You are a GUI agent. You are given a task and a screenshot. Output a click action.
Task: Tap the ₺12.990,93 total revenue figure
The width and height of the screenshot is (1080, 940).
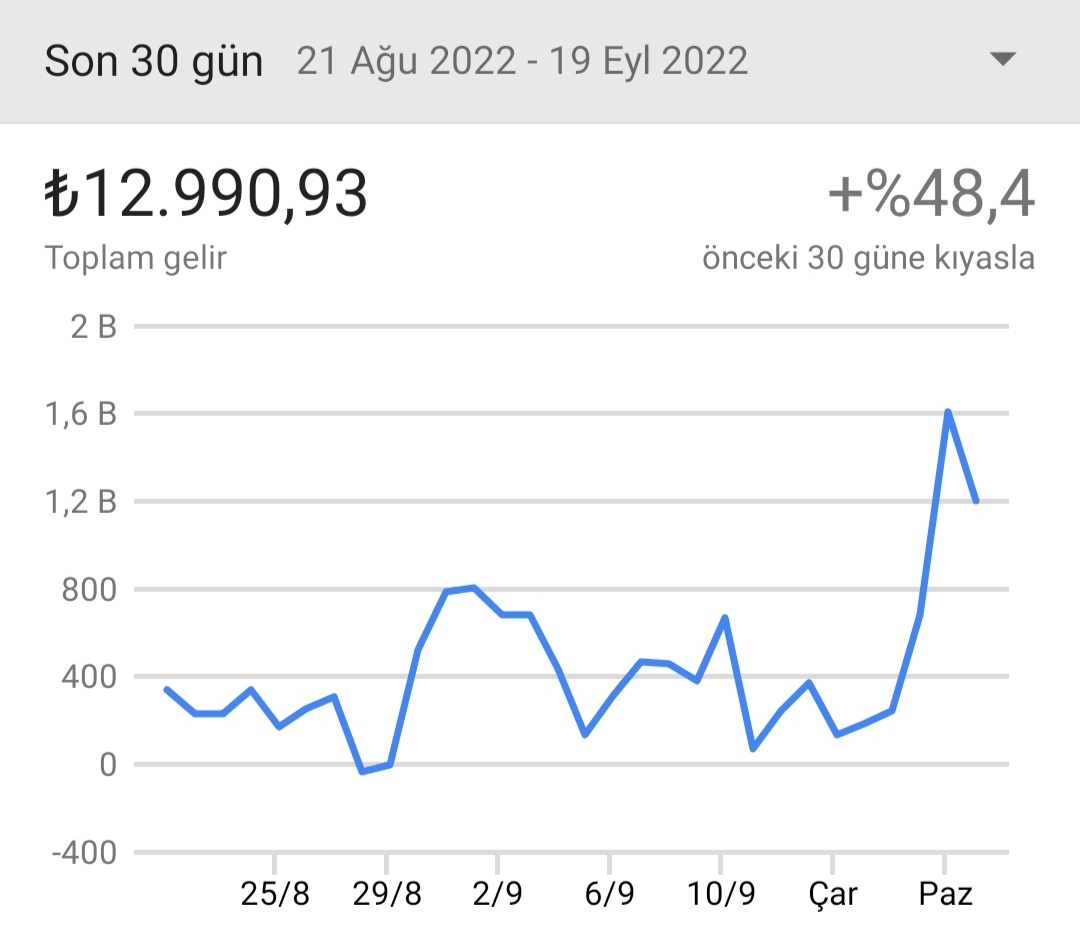(206, 194)
